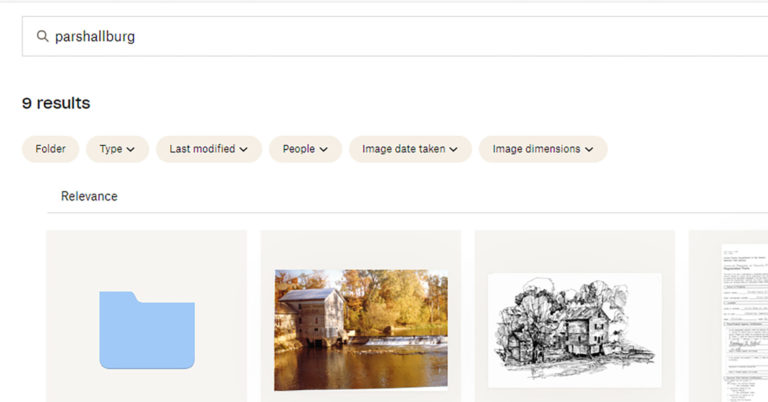Open the Image dimensions filter
Screen dimensions: 768x402
[x=542, y=149]
